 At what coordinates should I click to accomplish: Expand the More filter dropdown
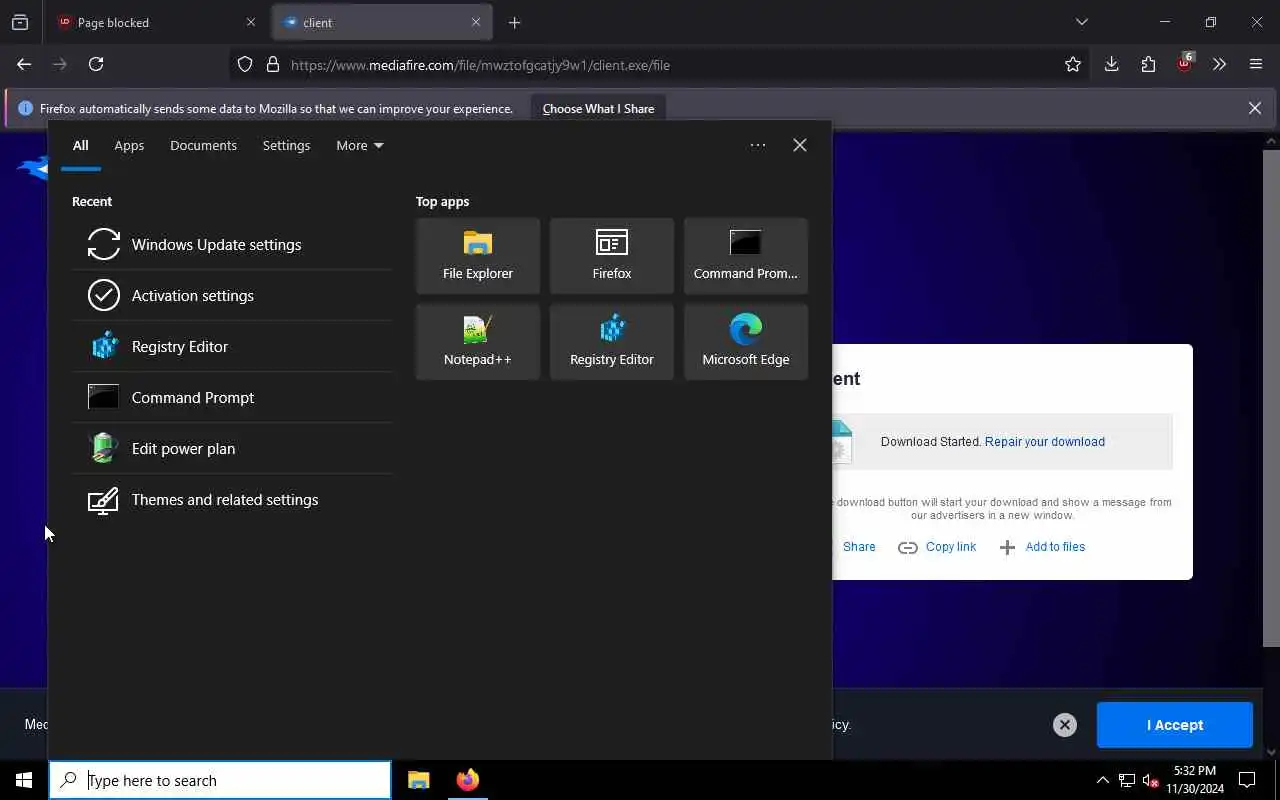pos(359,145)
